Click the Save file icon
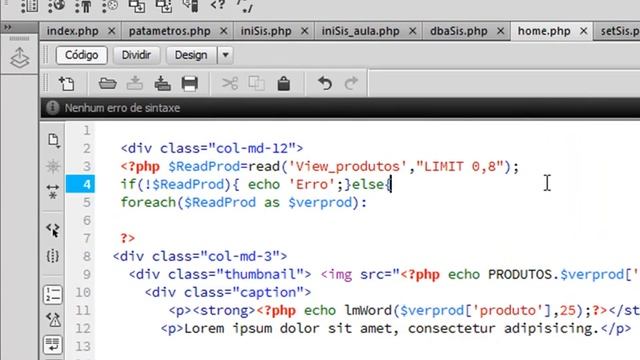Screen dimensions: 640x360 135,83
